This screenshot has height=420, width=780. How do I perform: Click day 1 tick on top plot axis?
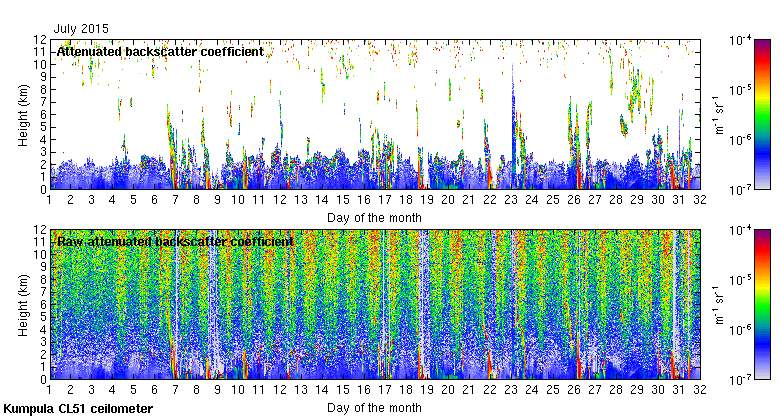coord(49,200)
